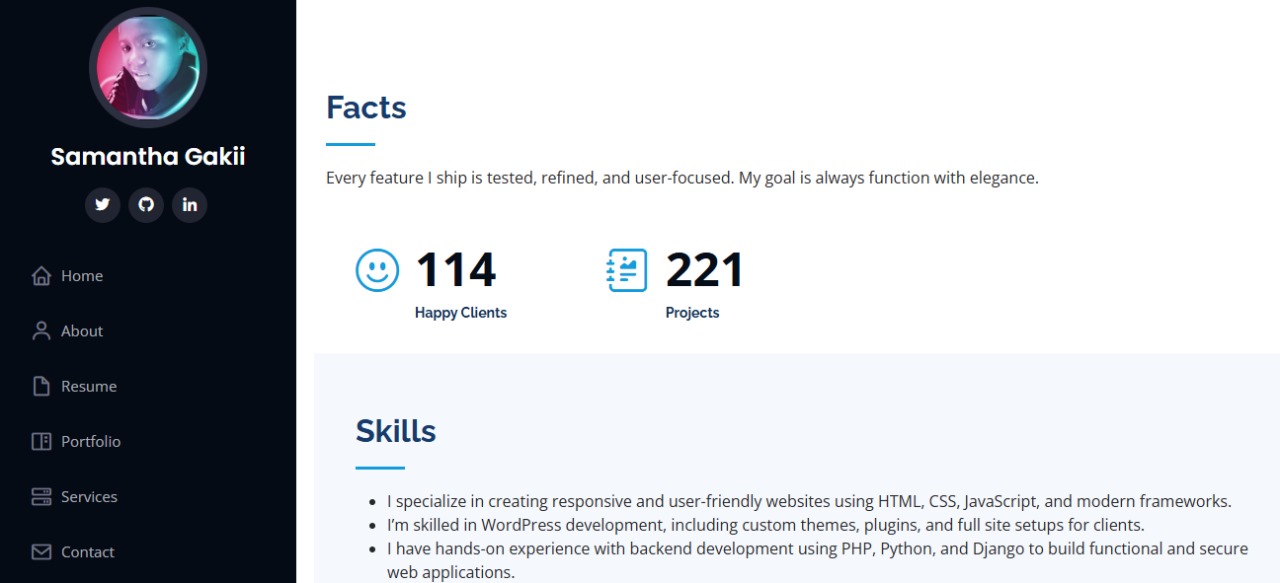Click the Services server icon
Image resolution: width=1280 pixels, height=583 pixels.
pos(41,497)
